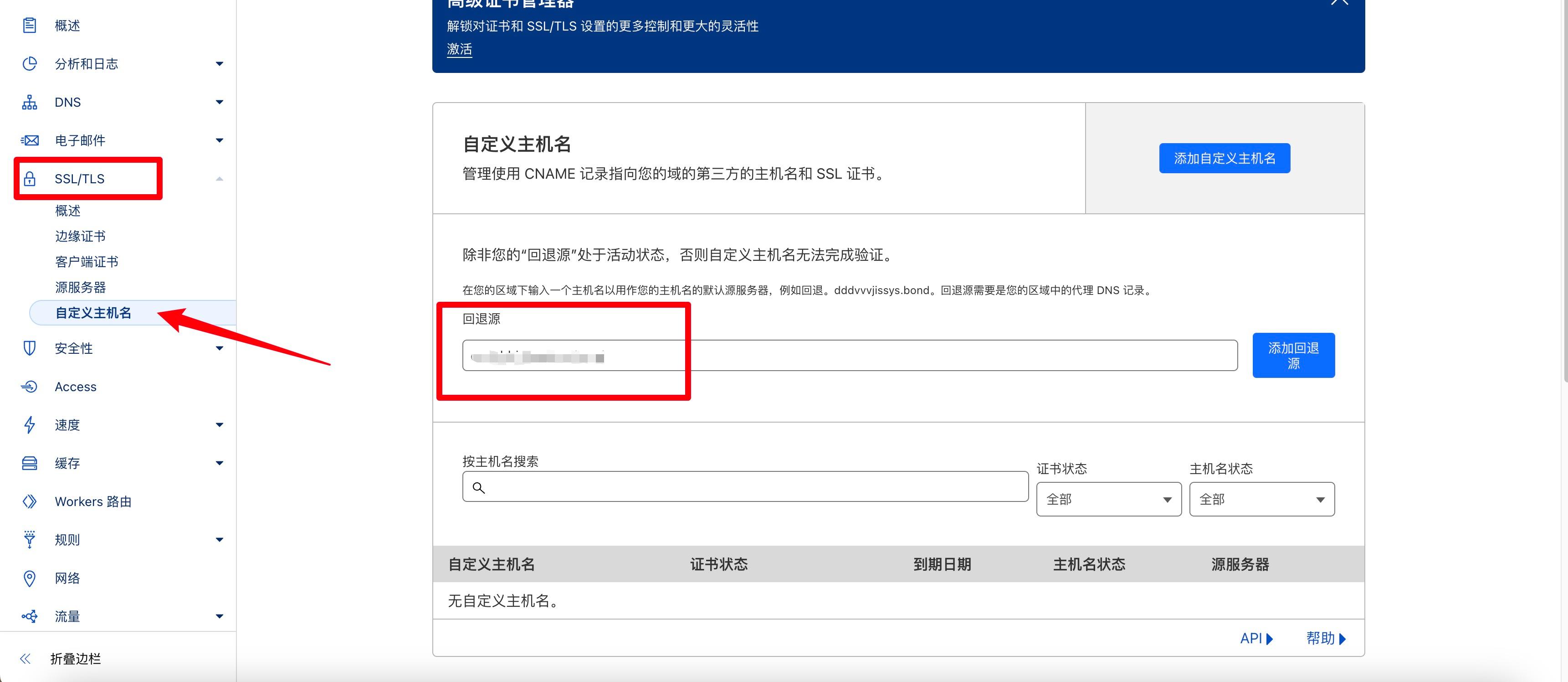
Task: Click the magnifier icon in hostname search
Action: pyautogui.click(x=479, y=488)
